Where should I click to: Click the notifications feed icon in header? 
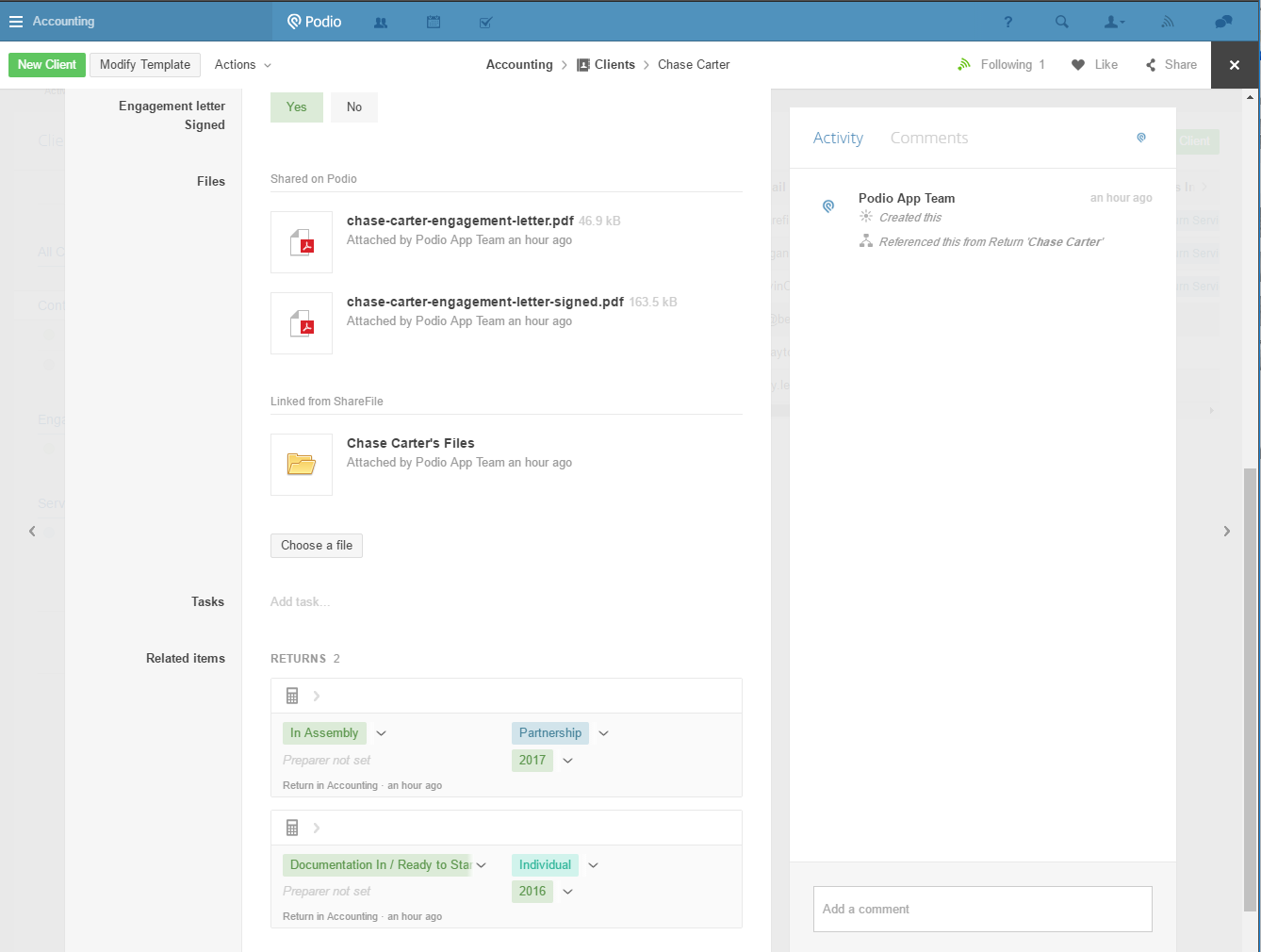pyautogui.click(x=1168, y=22)
